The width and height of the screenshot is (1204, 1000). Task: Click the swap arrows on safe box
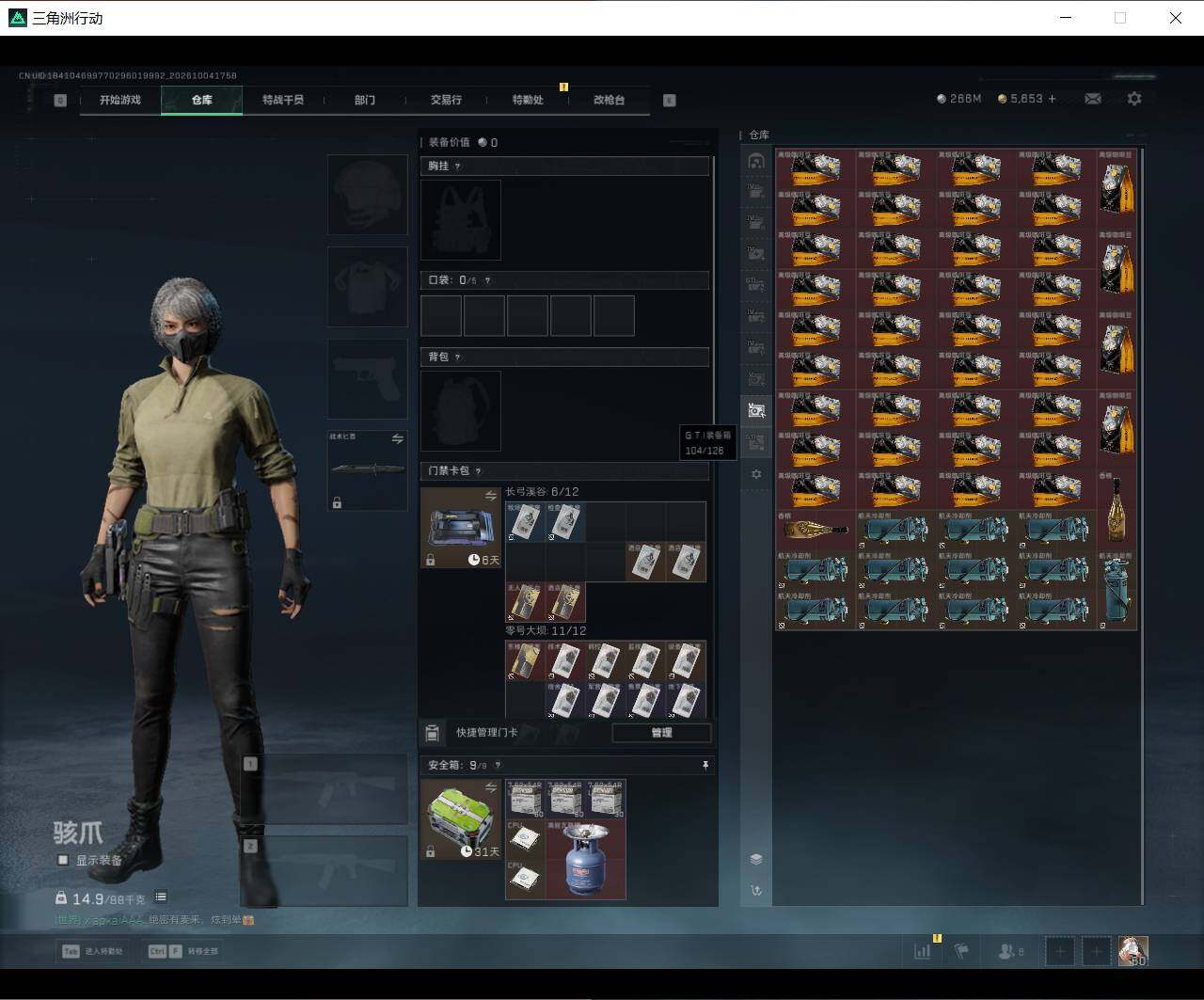(x=490, y=787)
